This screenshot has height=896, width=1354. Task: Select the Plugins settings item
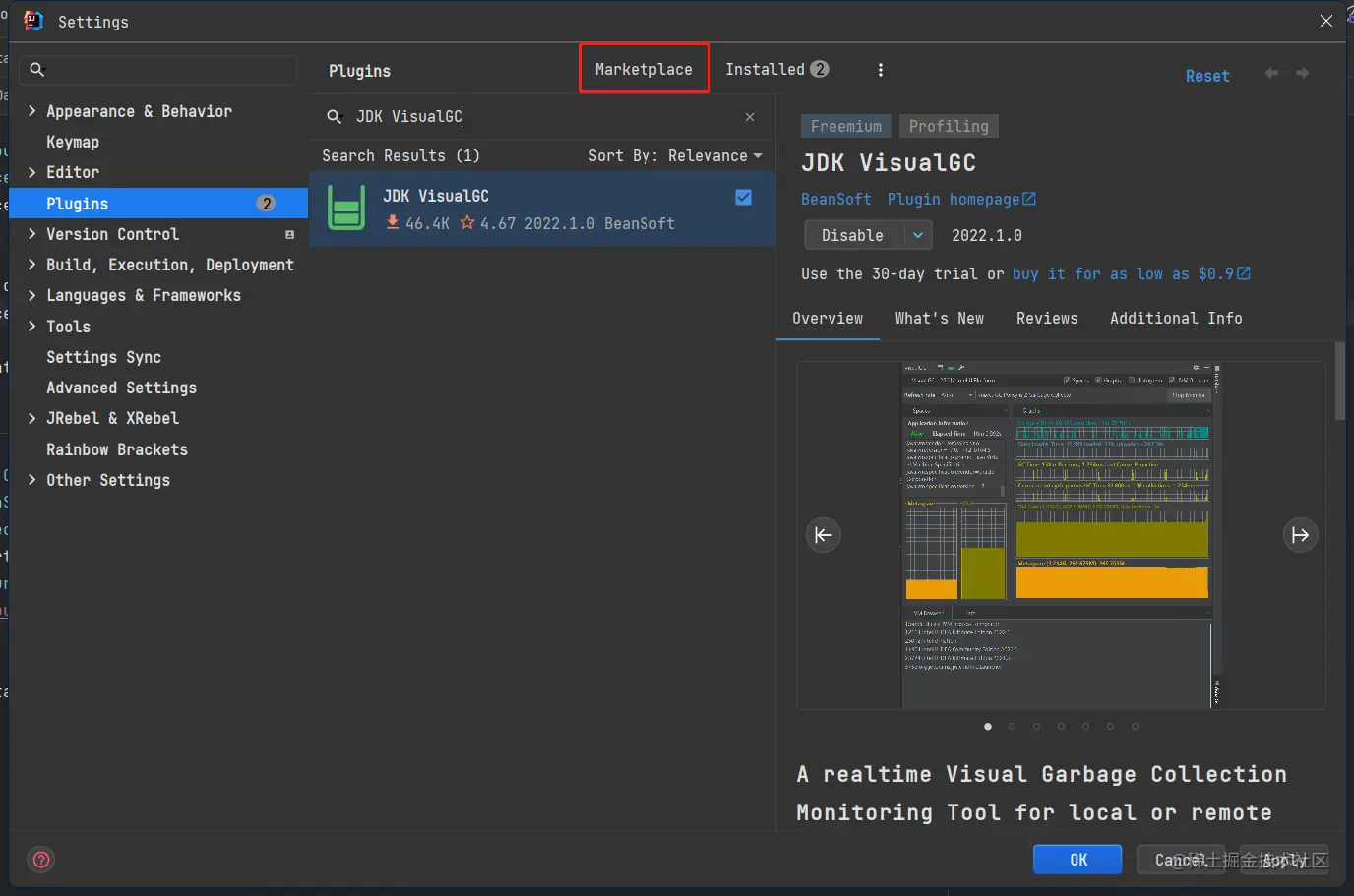click(x=158, y=204)
